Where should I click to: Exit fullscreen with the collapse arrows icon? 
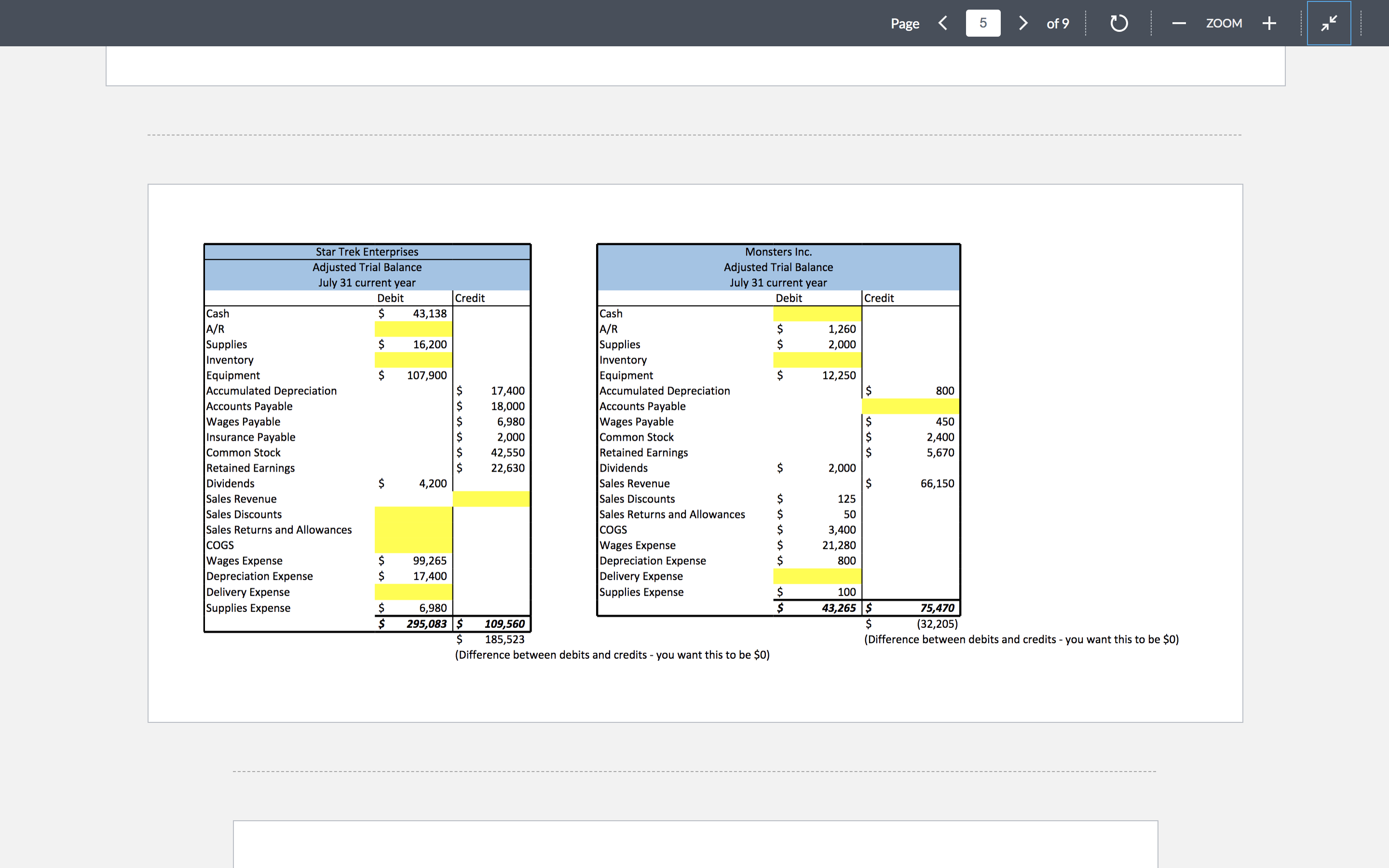click(1329, 23)
